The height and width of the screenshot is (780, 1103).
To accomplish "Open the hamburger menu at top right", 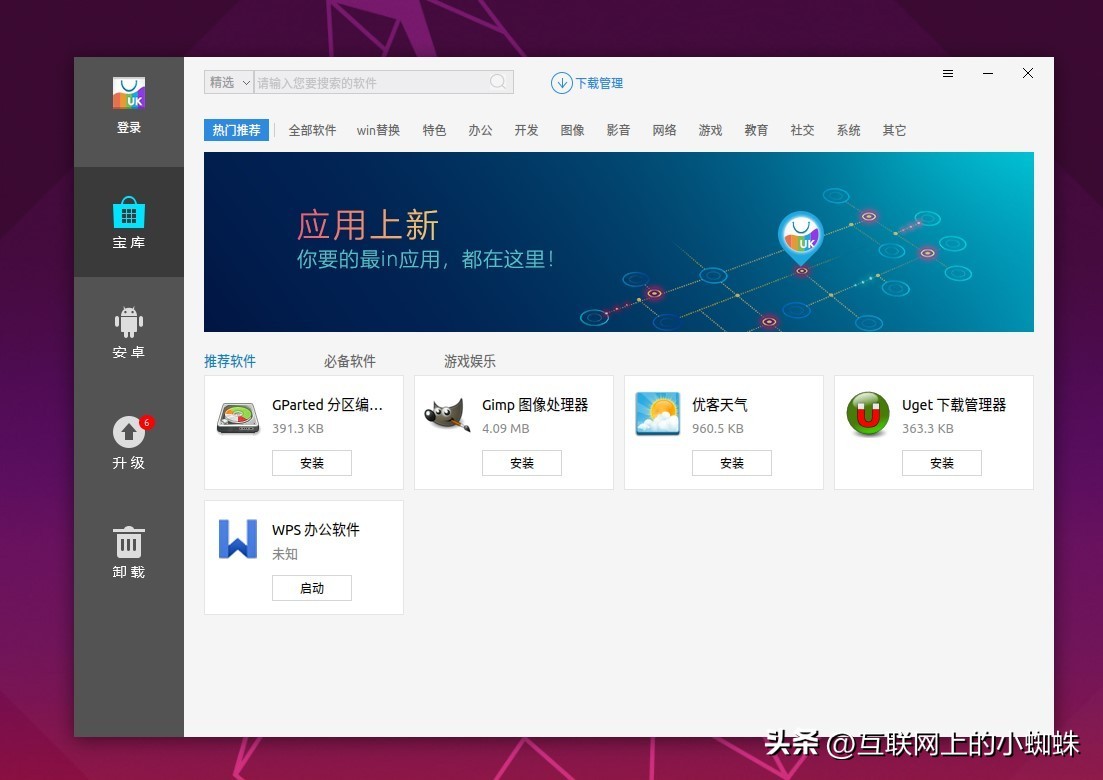I will 947,73.
